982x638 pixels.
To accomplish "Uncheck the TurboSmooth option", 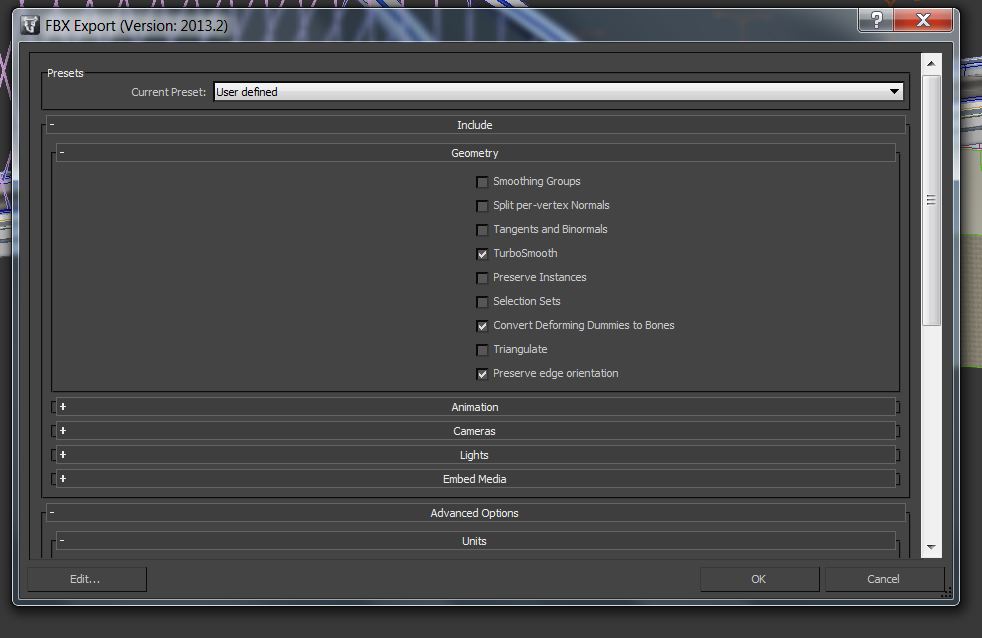I will [x=482, y=254].
